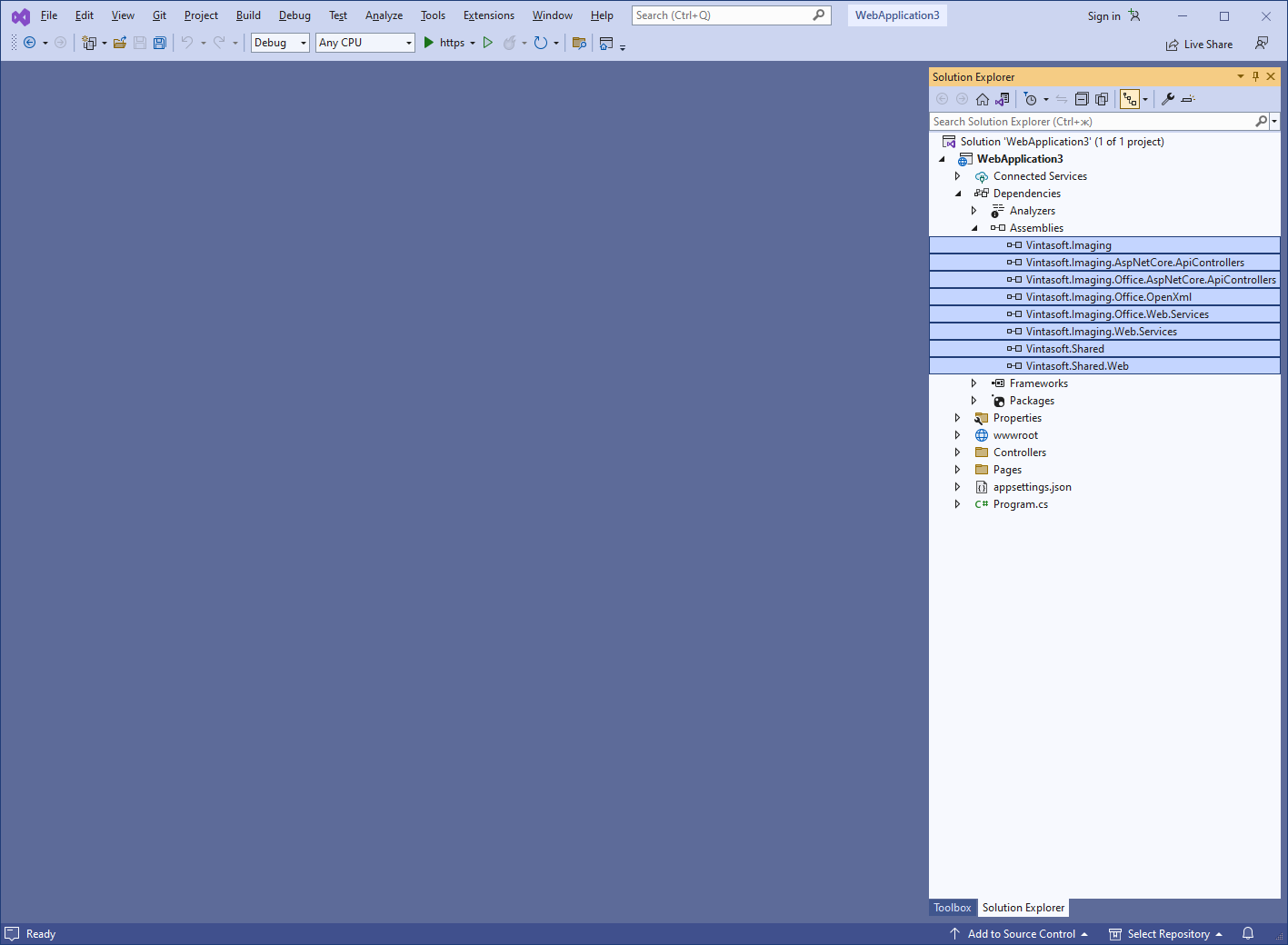
Task: Open the Any CPU platform dropdown
Action: (x=365, y=43)
